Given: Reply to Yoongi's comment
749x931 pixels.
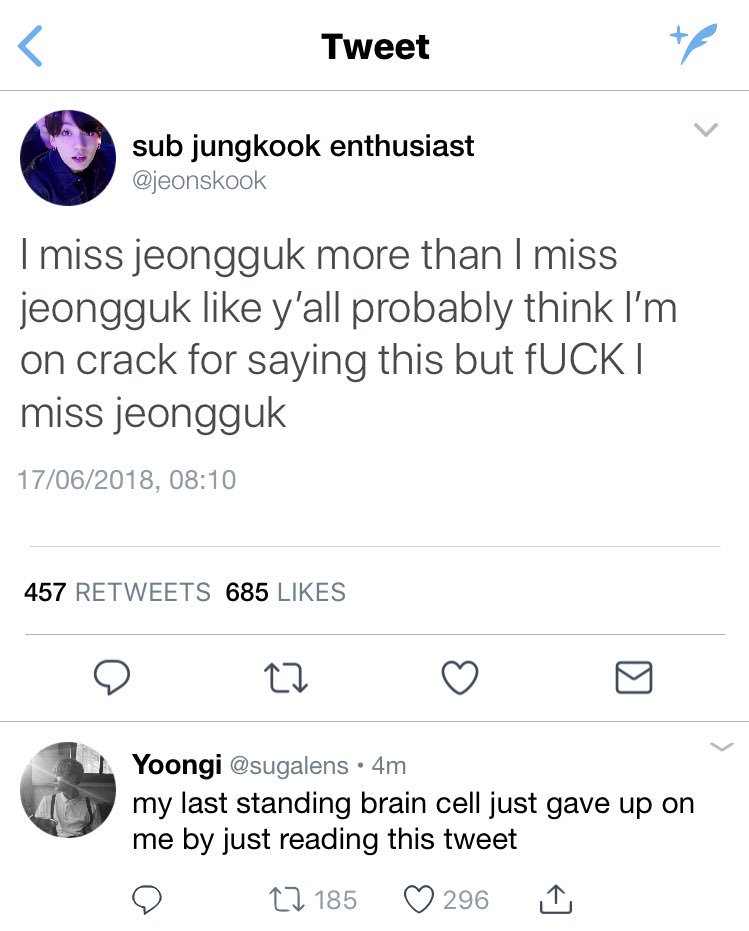Looking at the screenshot, I should click(146, 900).
